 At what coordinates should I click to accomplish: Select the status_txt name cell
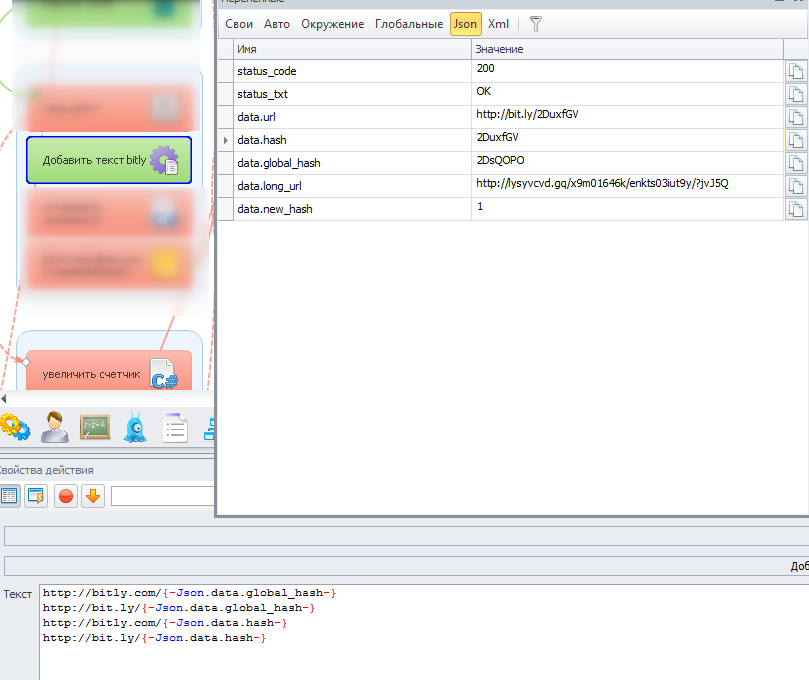coord(352,94)
